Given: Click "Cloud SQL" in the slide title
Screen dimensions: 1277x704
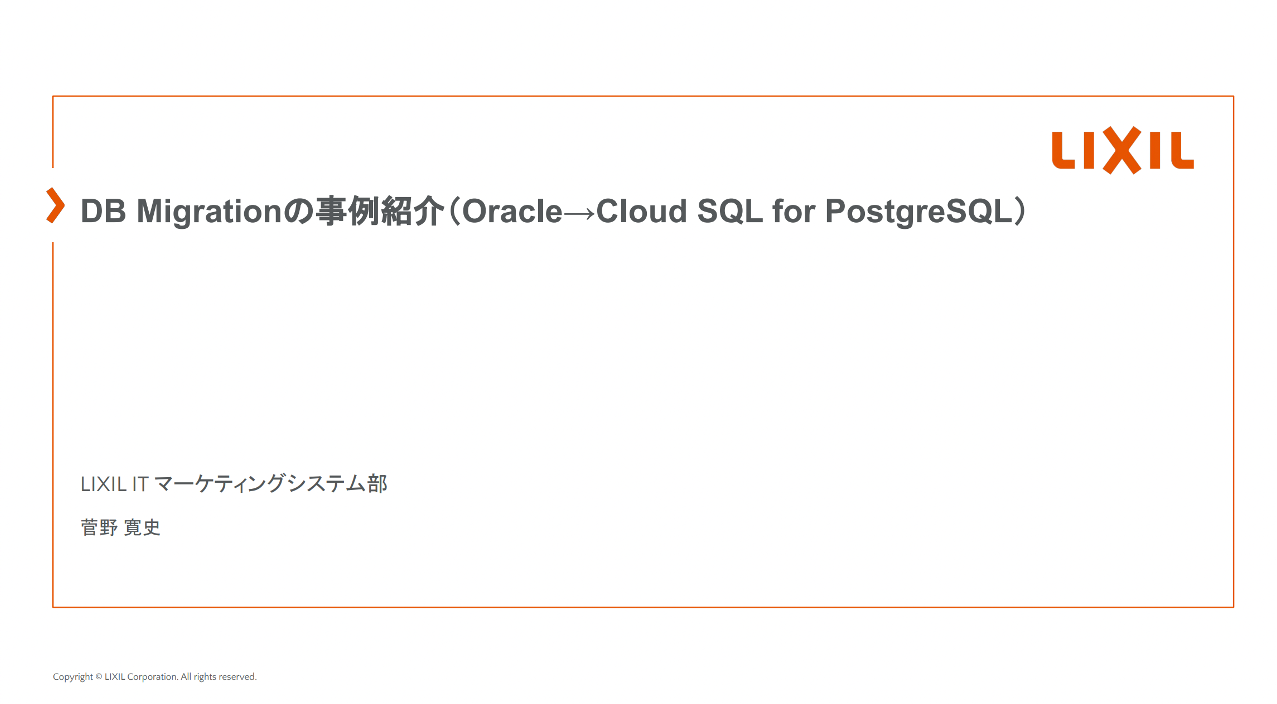Looking at the screenshot, I should (x=679, y=212).
